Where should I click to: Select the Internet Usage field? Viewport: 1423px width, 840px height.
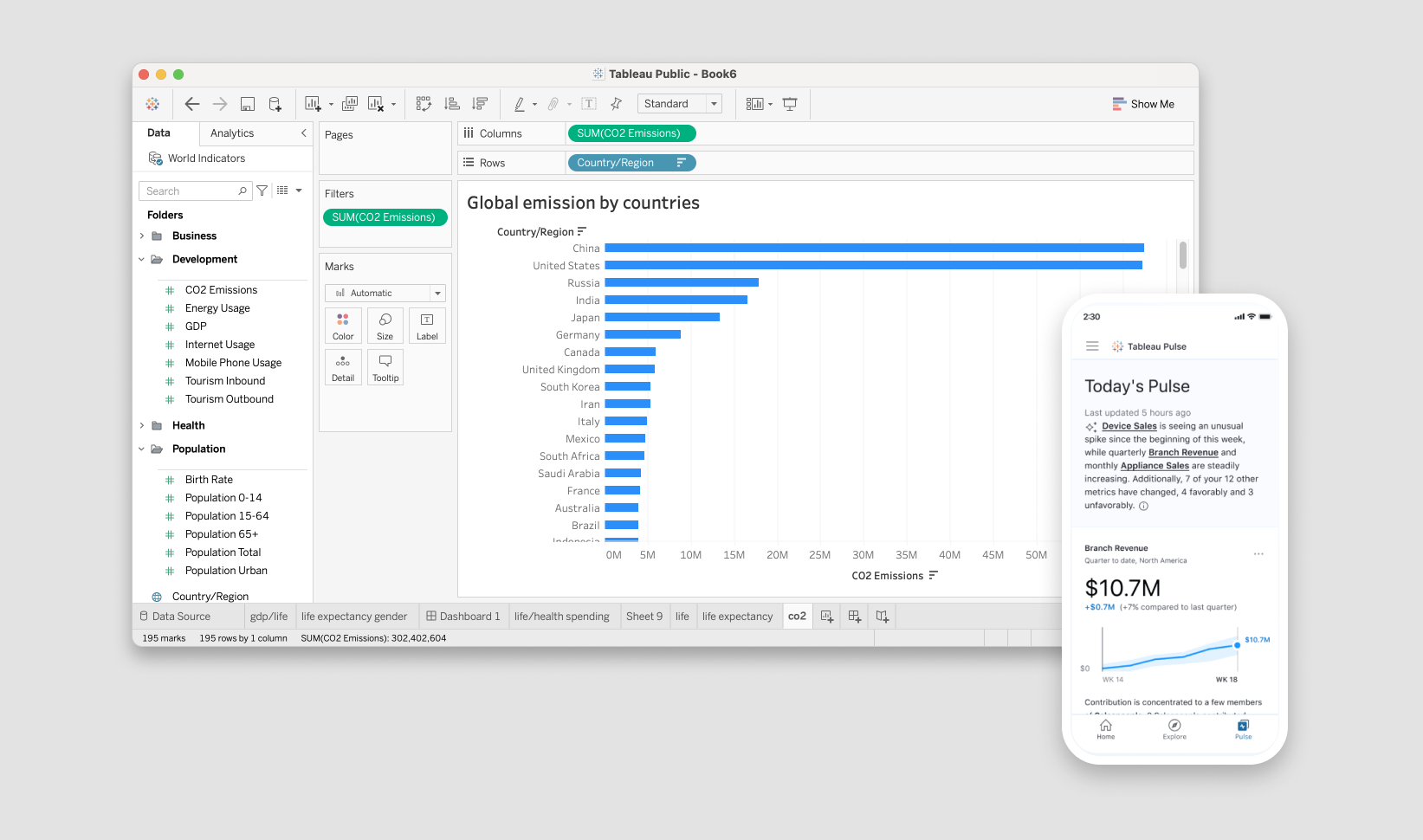coord(220,345)
